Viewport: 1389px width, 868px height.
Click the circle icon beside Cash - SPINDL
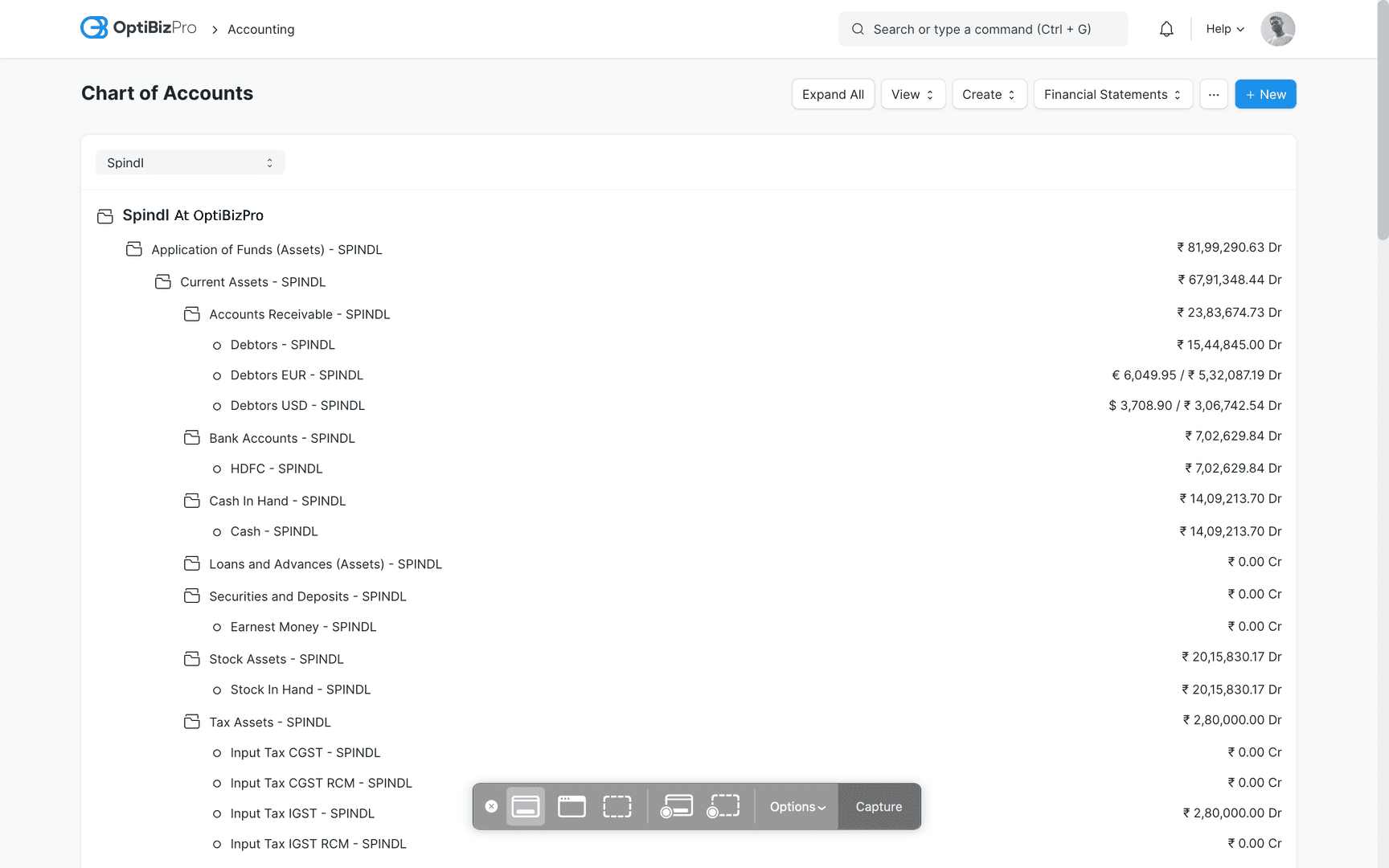[x=217, y=531]
